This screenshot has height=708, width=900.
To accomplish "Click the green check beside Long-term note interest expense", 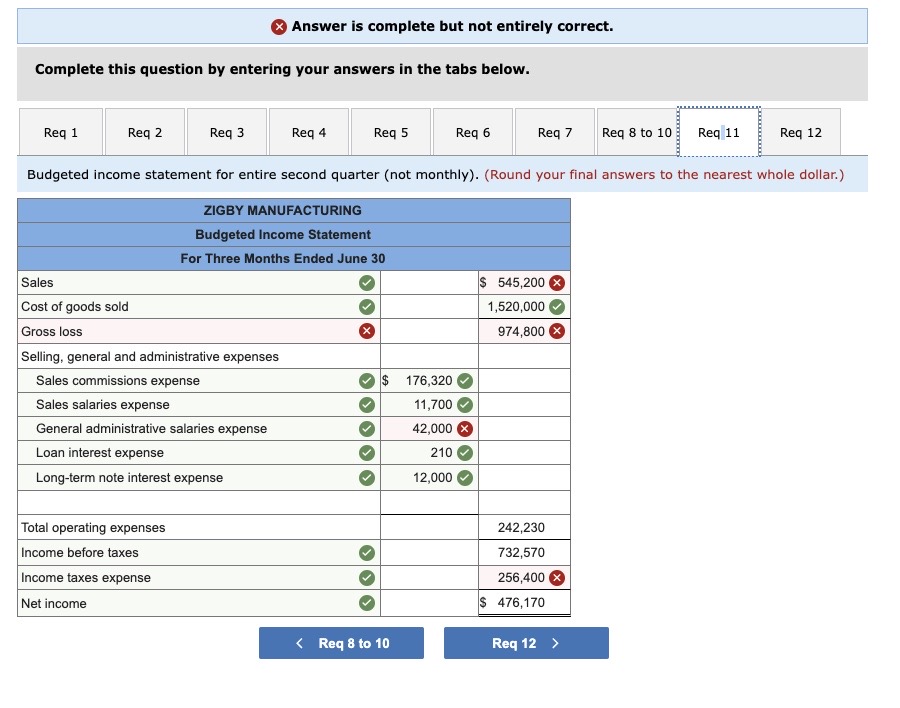I will click(x=367, y=478).
